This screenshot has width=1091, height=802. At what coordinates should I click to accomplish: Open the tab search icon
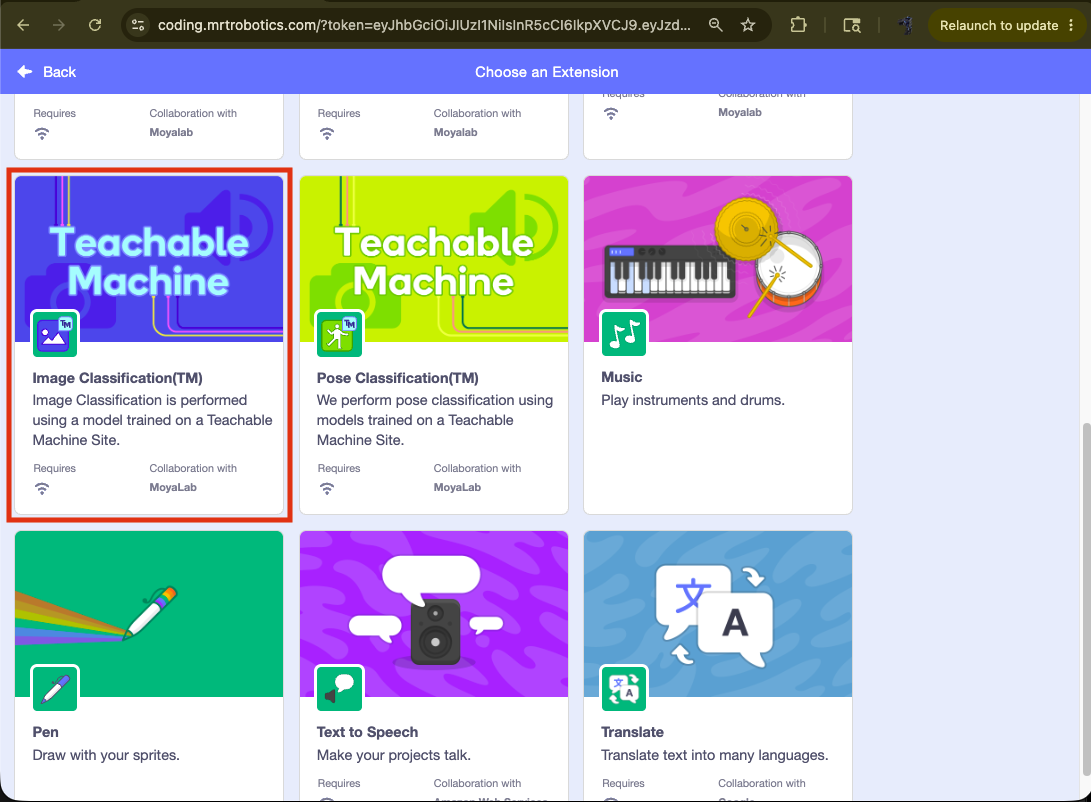[x=852, y=26]
